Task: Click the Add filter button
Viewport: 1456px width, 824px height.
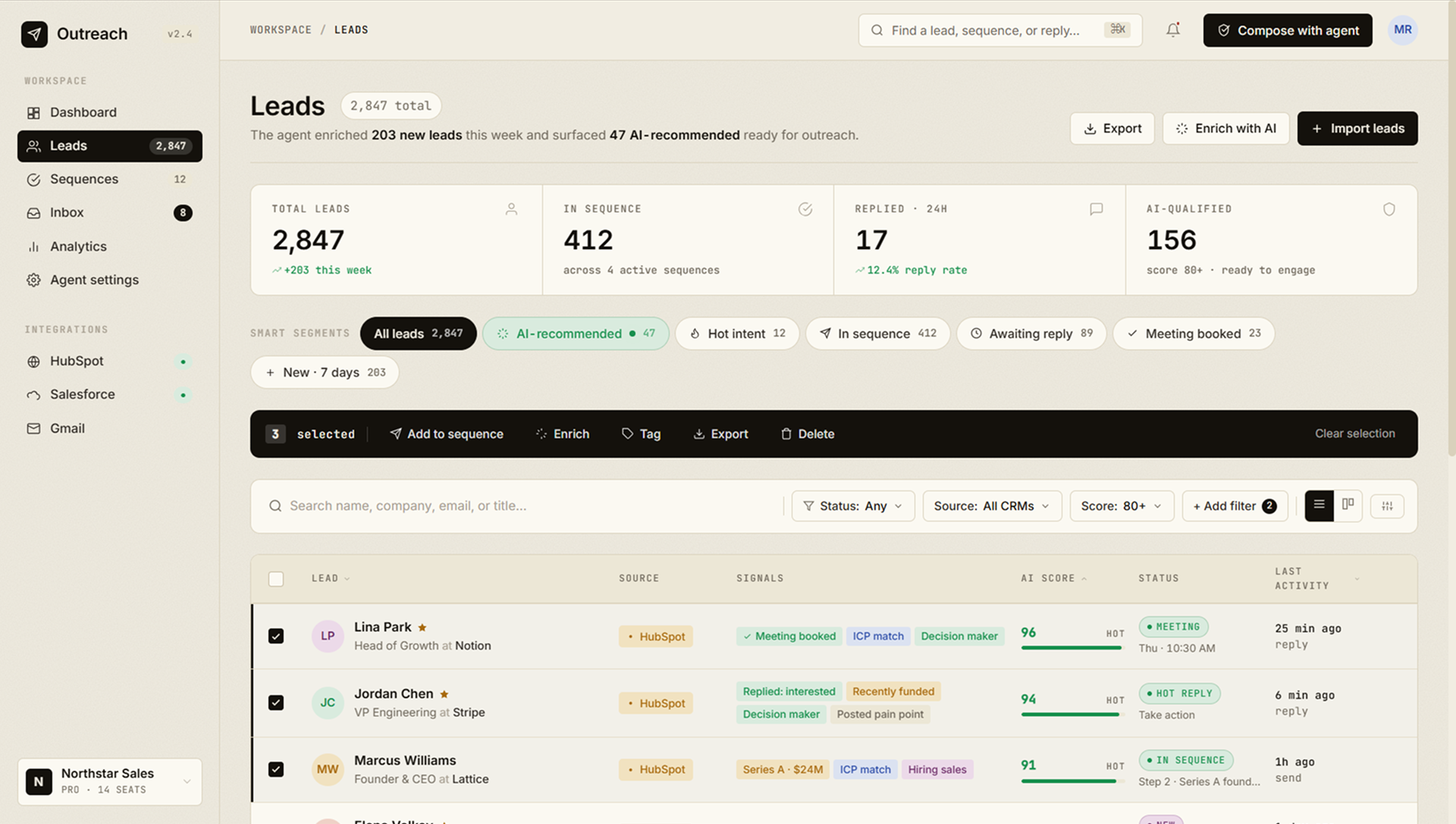Action: click(1235, 506)
